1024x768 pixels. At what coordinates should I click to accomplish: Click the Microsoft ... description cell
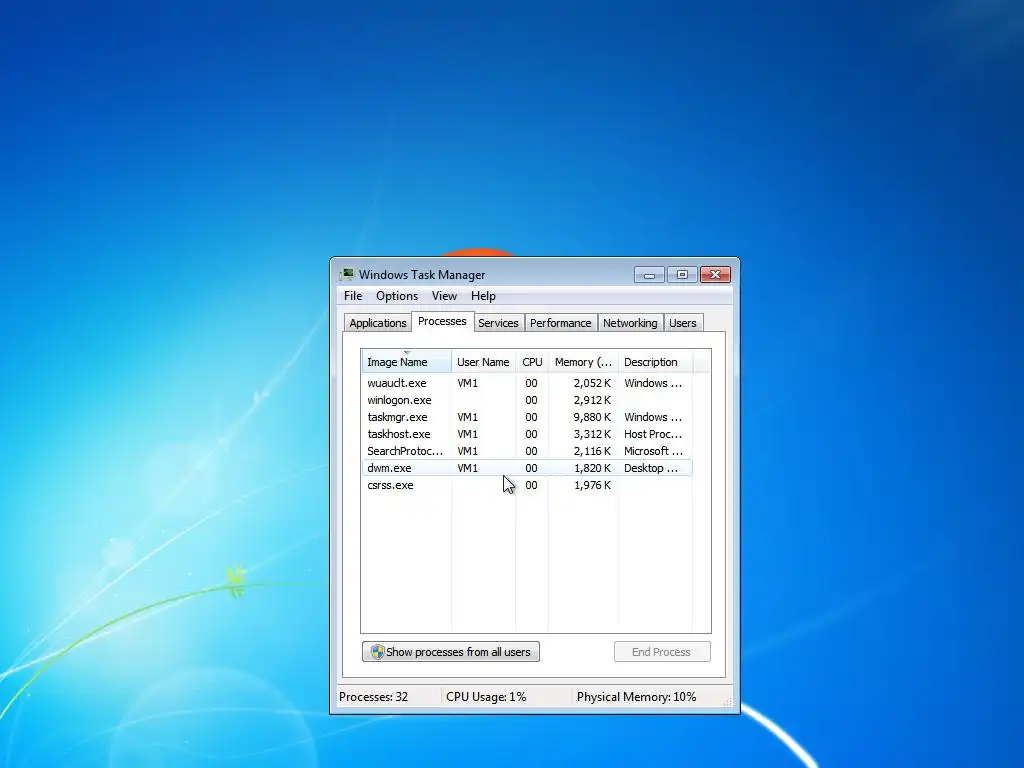click(653, 451)
